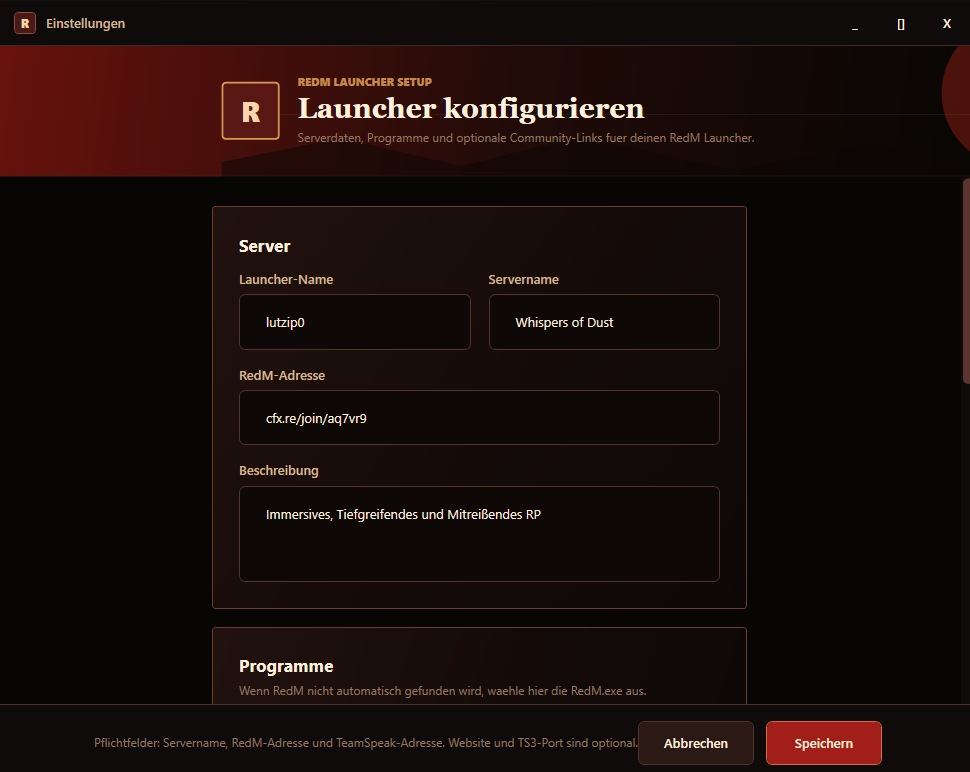Viewport: 970px width, 772px height.
Task: Click the 'Programme' section heading
Action: click(x=286, y=666)
